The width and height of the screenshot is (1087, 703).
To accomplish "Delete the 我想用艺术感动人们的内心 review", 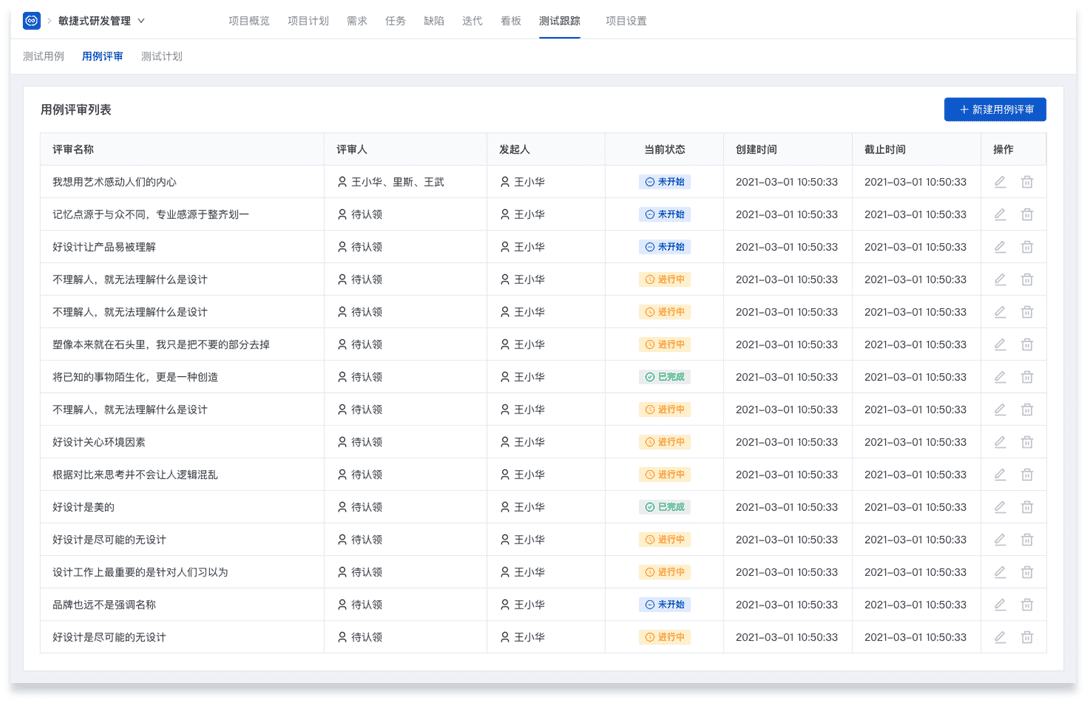I will (x=1027, y=182).
